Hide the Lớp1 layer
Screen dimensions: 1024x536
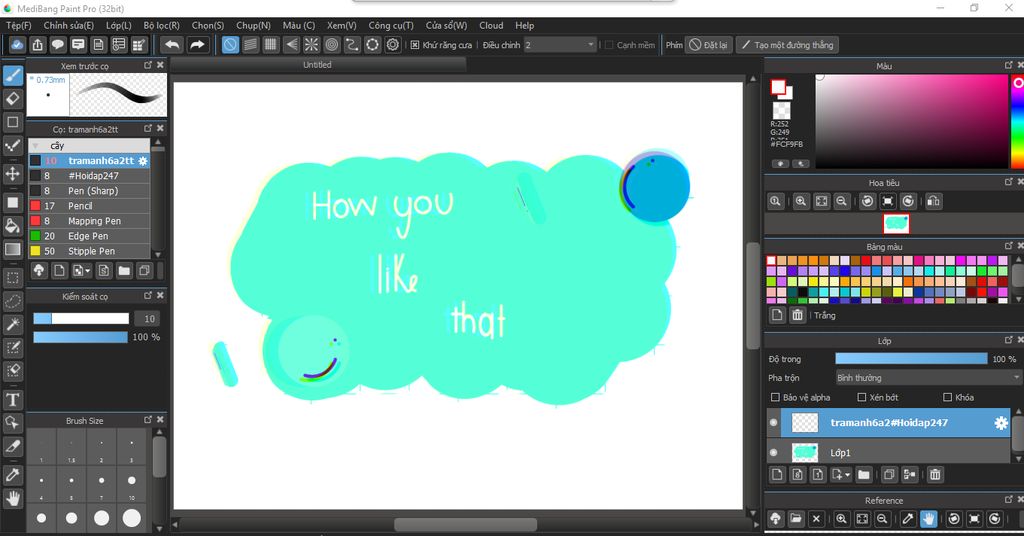(774, 452)
